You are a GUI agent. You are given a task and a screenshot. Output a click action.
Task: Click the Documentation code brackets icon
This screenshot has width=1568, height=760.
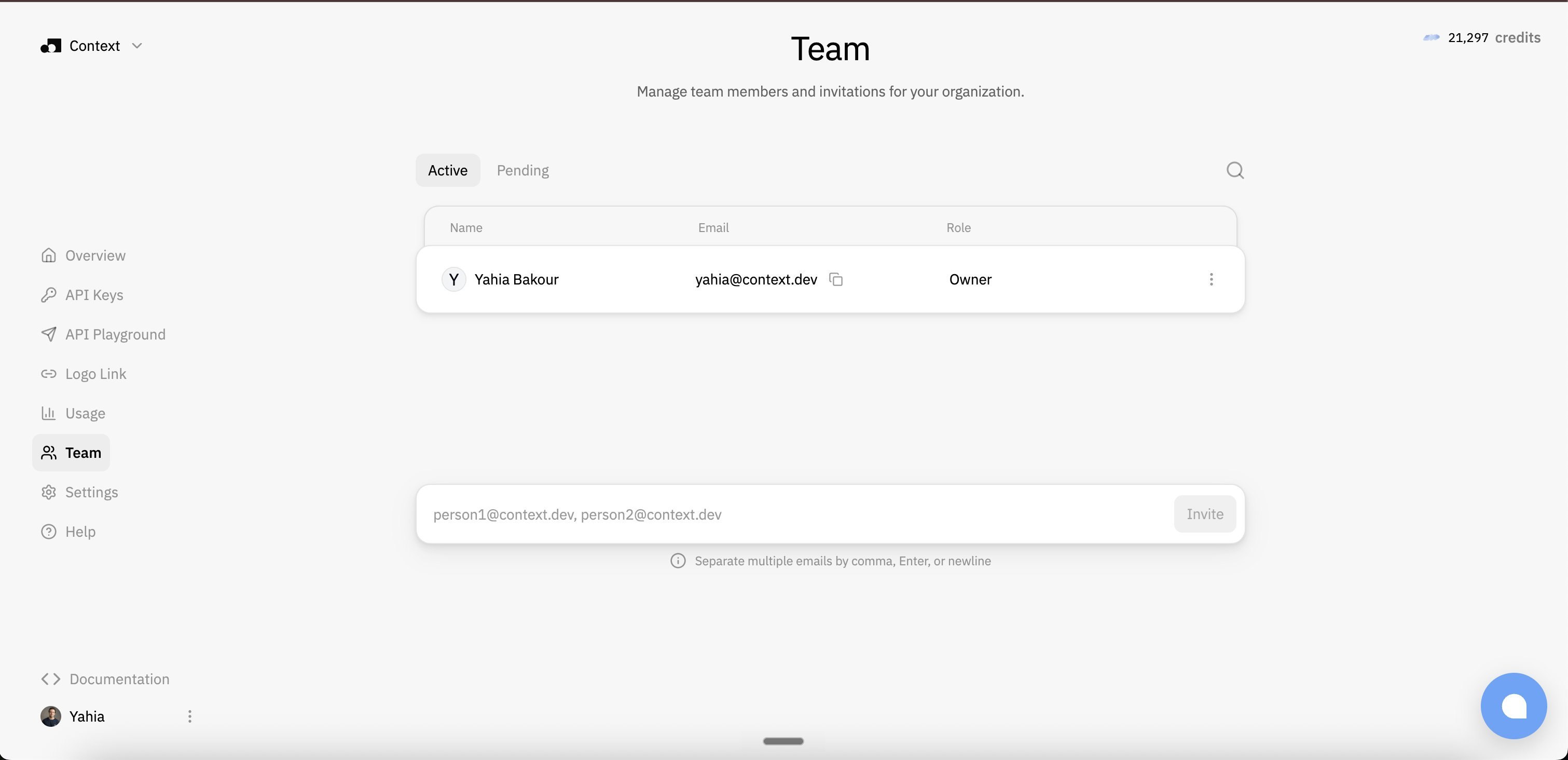51,679
